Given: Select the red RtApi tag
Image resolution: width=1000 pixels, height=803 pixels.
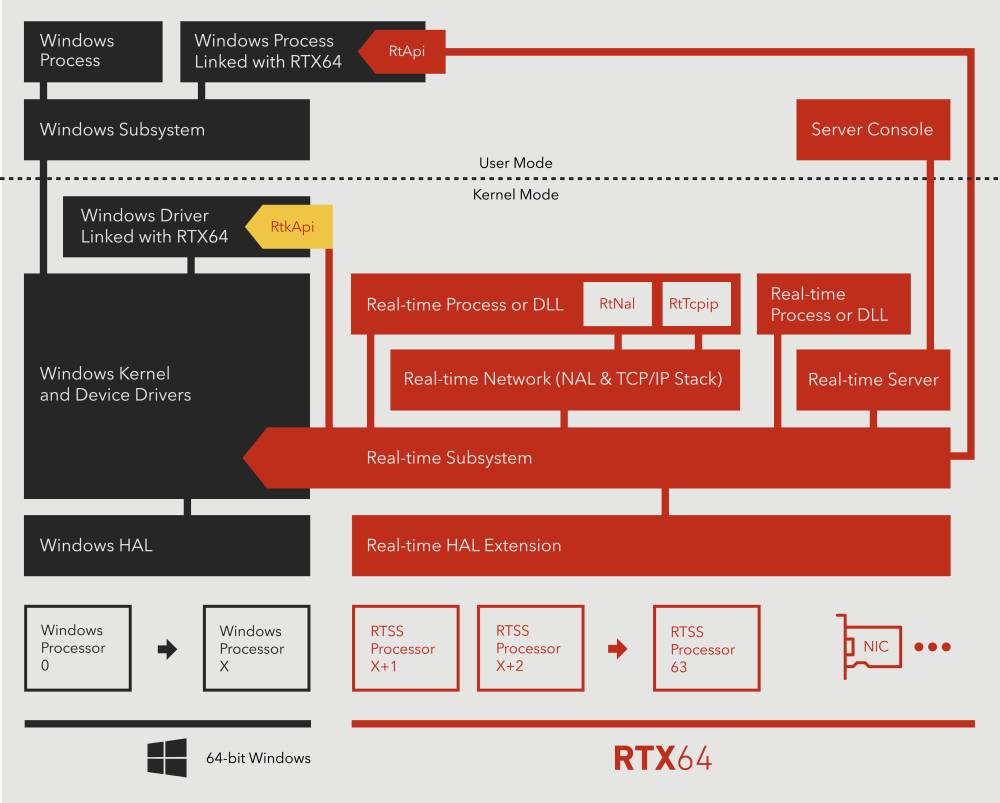Looking at the screenshot, I should tap(402, 51).
